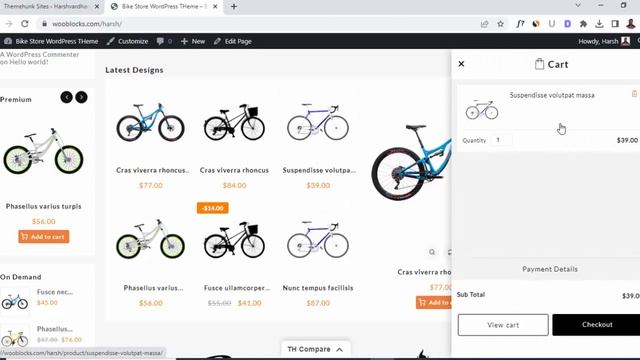
Task: Open New content menu in admin bar
Action: pyautogui.click(x=193, y=41)
